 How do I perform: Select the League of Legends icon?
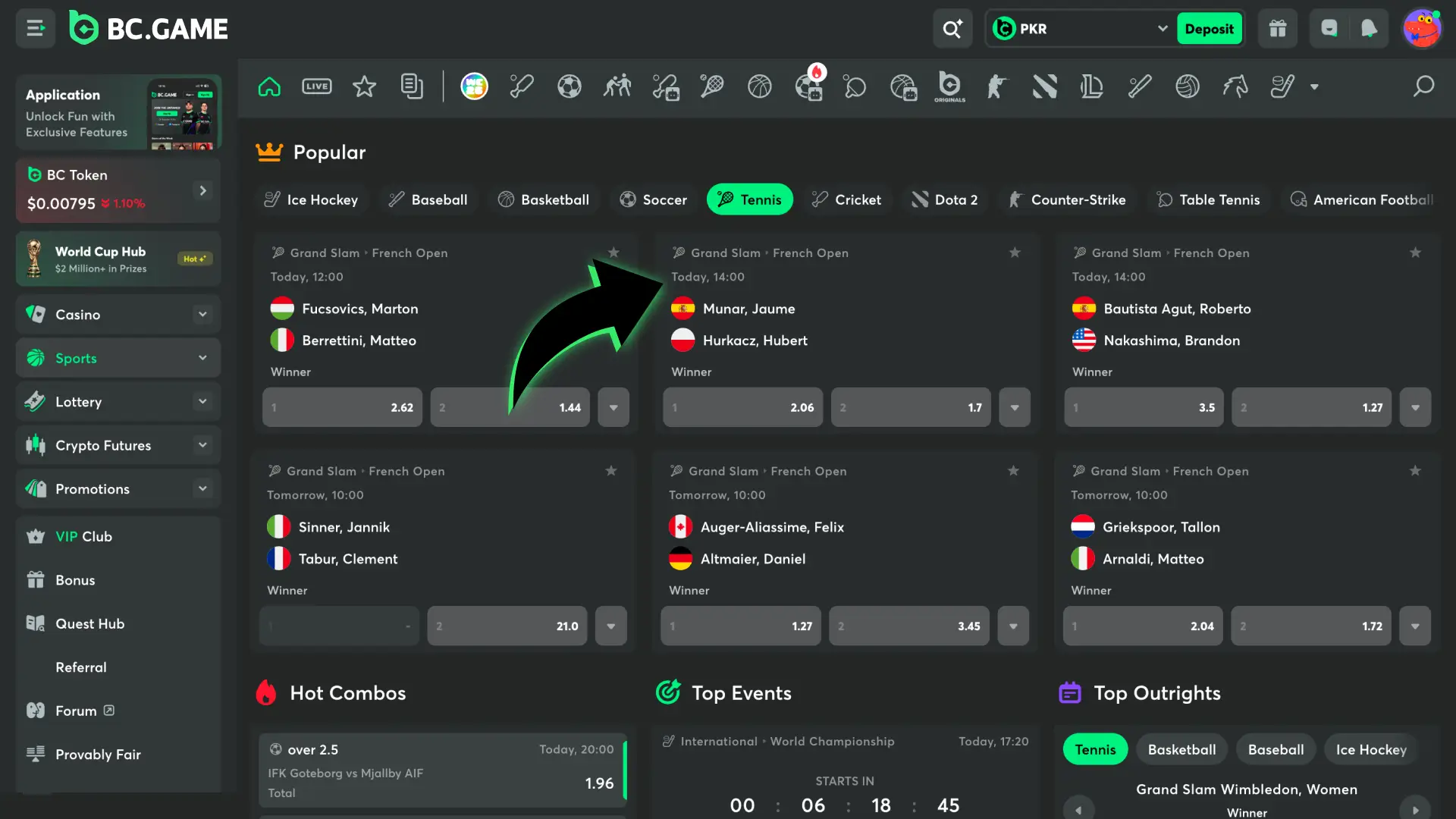point(1092,86)
